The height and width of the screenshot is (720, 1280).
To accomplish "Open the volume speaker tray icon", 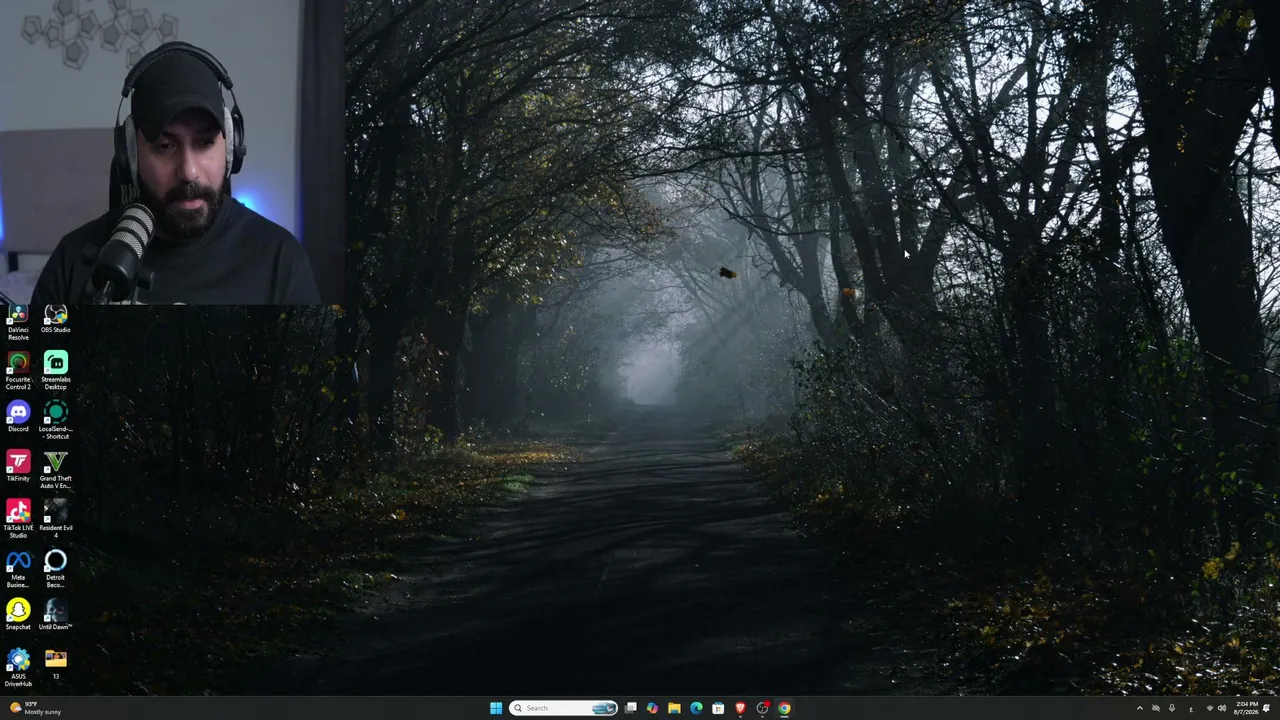I will 1222,708.
